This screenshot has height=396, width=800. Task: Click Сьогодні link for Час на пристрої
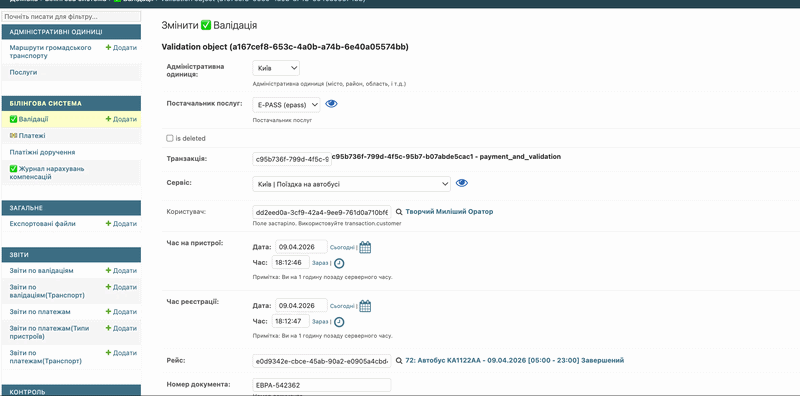click(342, 248)
